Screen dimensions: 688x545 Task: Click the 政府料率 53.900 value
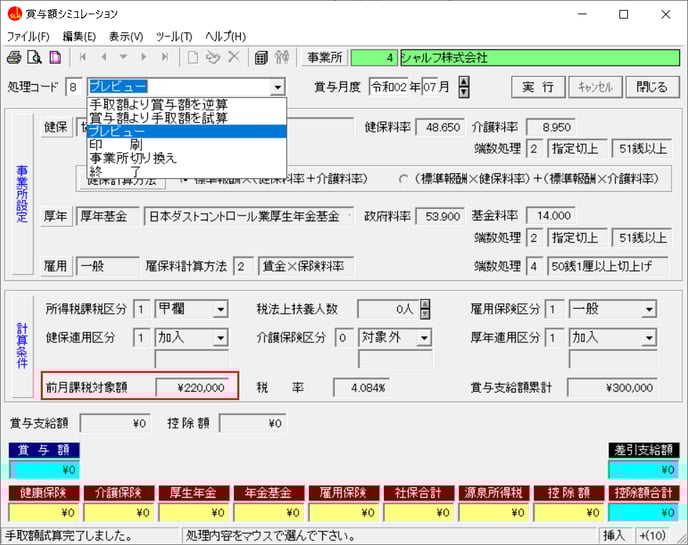coord(440,216)
